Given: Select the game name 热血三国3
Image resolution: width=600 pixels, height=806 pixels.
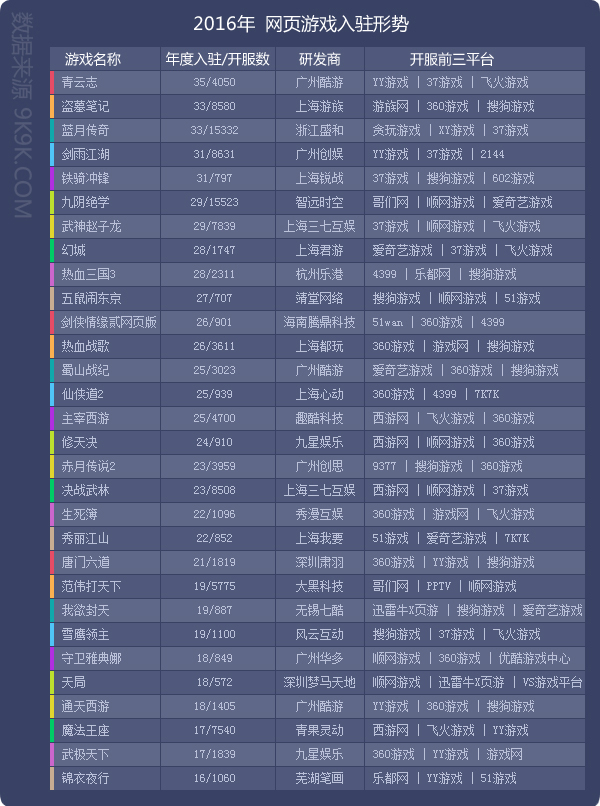Looking at the screenshot, I should (88, 274).
